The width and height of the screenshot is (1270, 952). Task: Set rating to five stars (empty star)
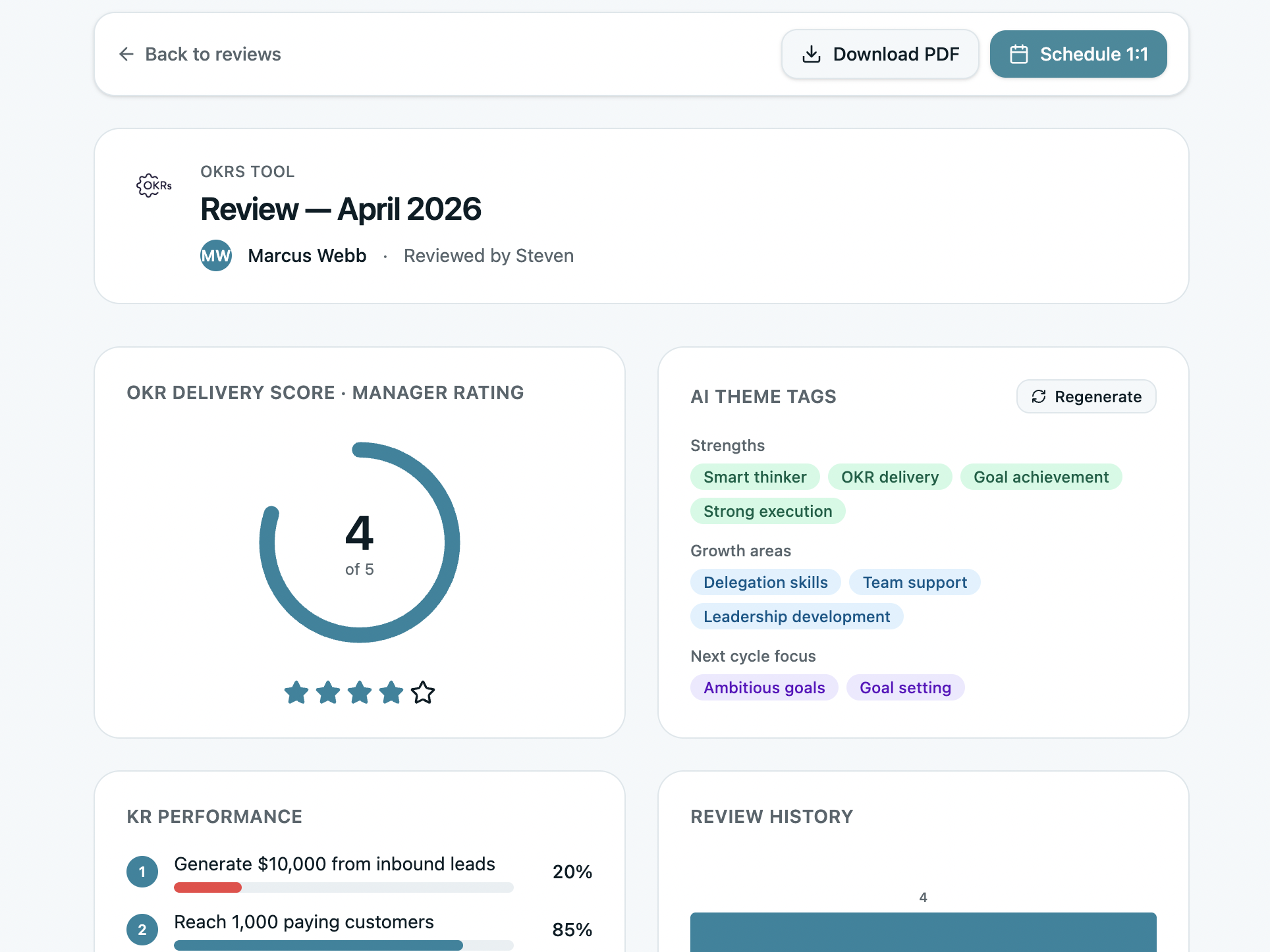pos(423,693)
